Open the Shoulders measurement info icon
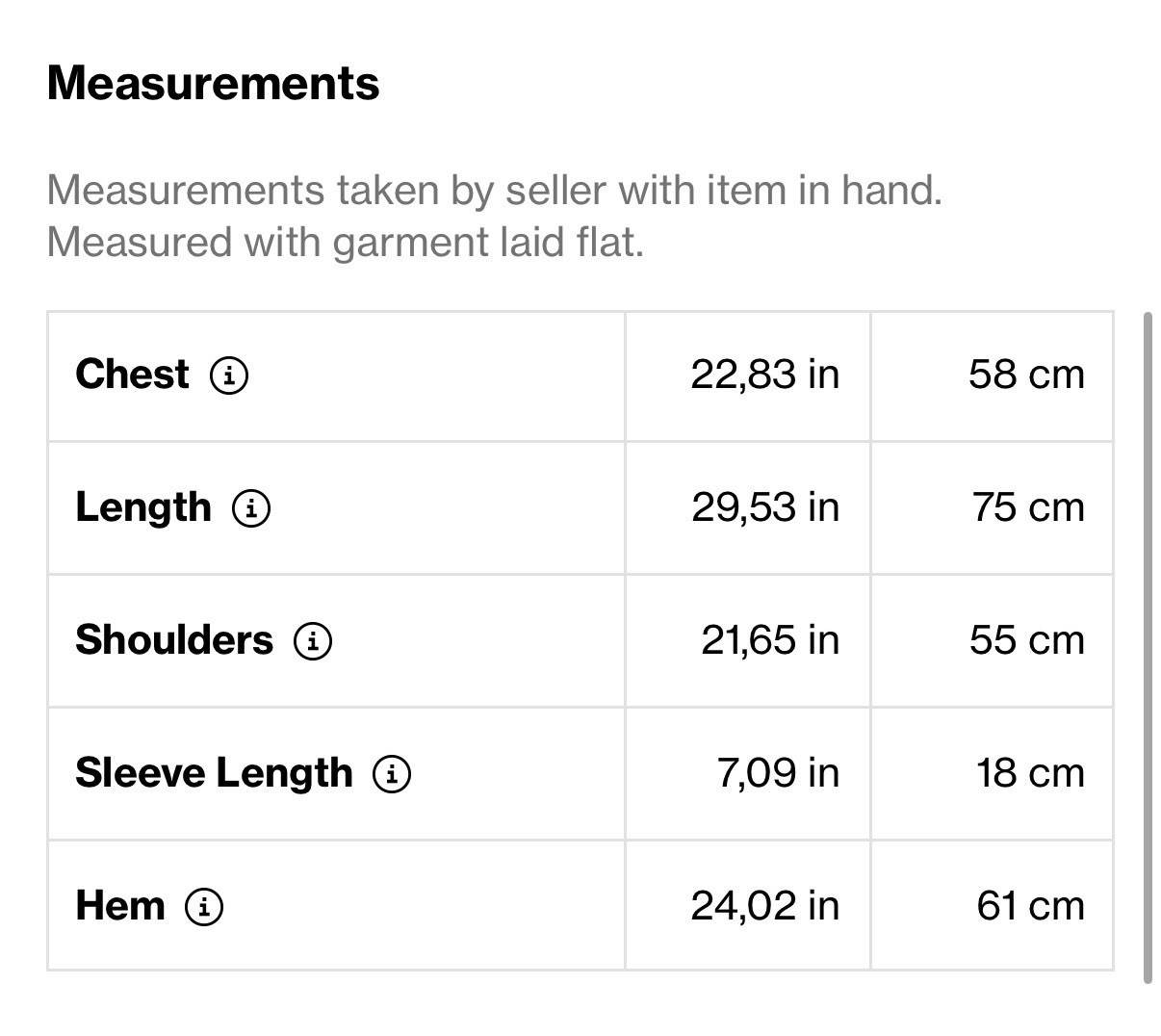Screen dimensions: 1161x1036 [313, 640]
